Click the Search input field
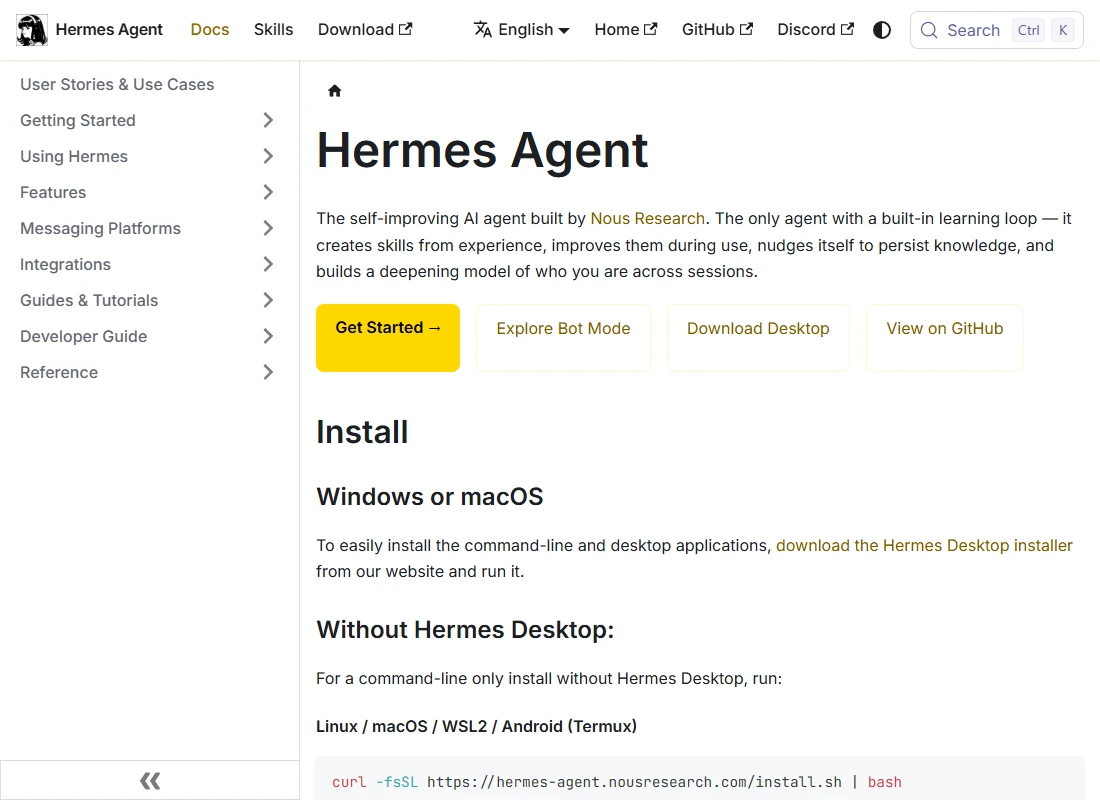Screen dimensions: 1100x800 pyautogui.click(x=997, y=30)
